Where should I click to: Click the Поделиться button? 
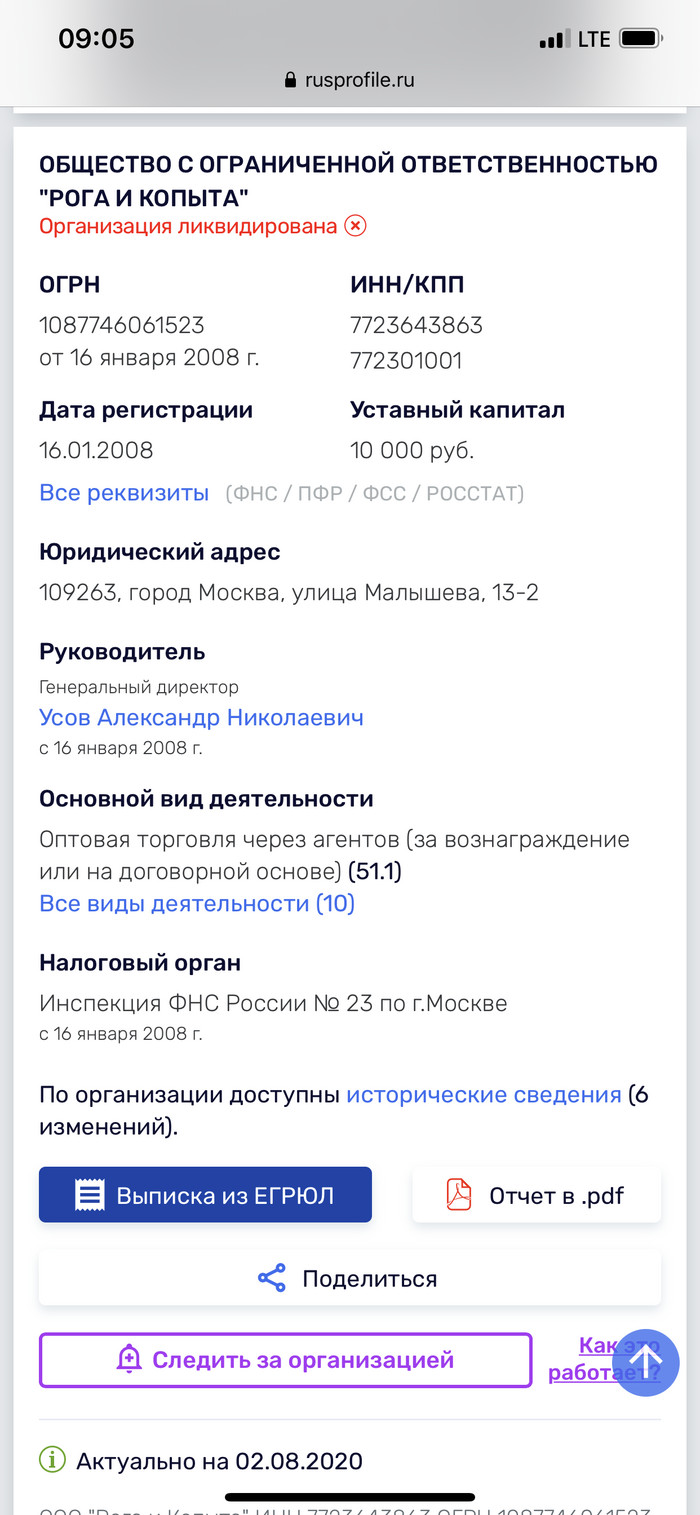click(x=350, y=1278)
